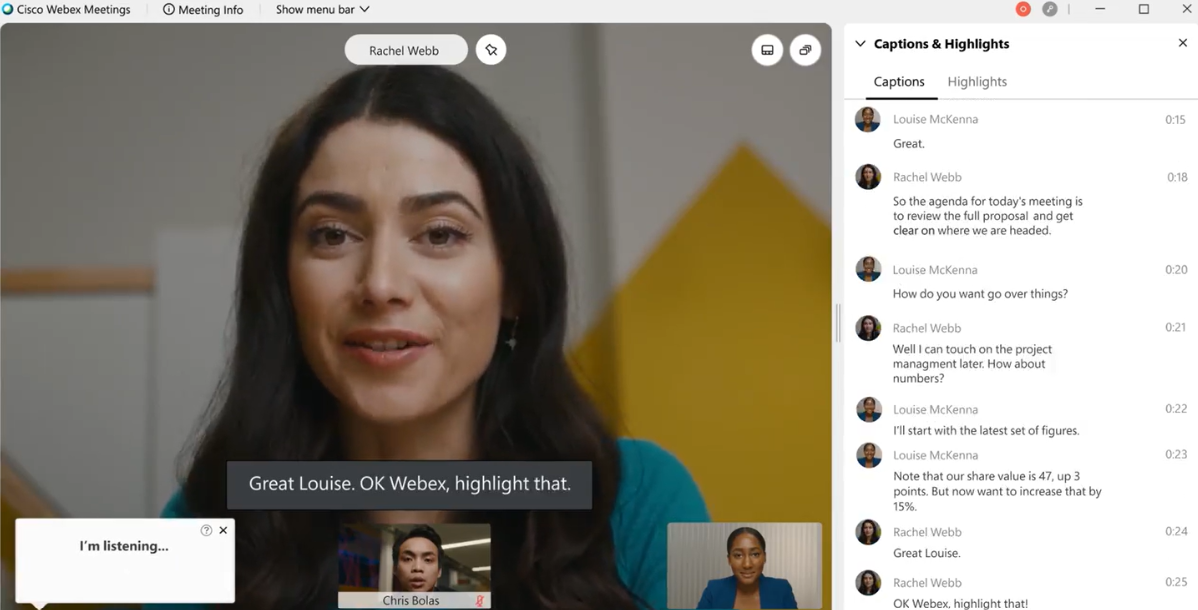
Task: Switch to the Highlights tab
Action: [x=976, y=81]
